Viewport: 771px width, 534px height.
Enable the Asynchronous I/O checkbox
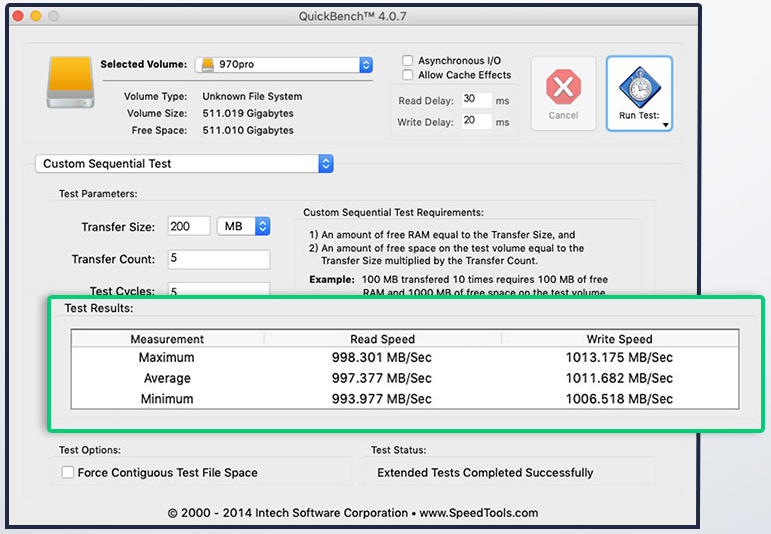[408, 61]
